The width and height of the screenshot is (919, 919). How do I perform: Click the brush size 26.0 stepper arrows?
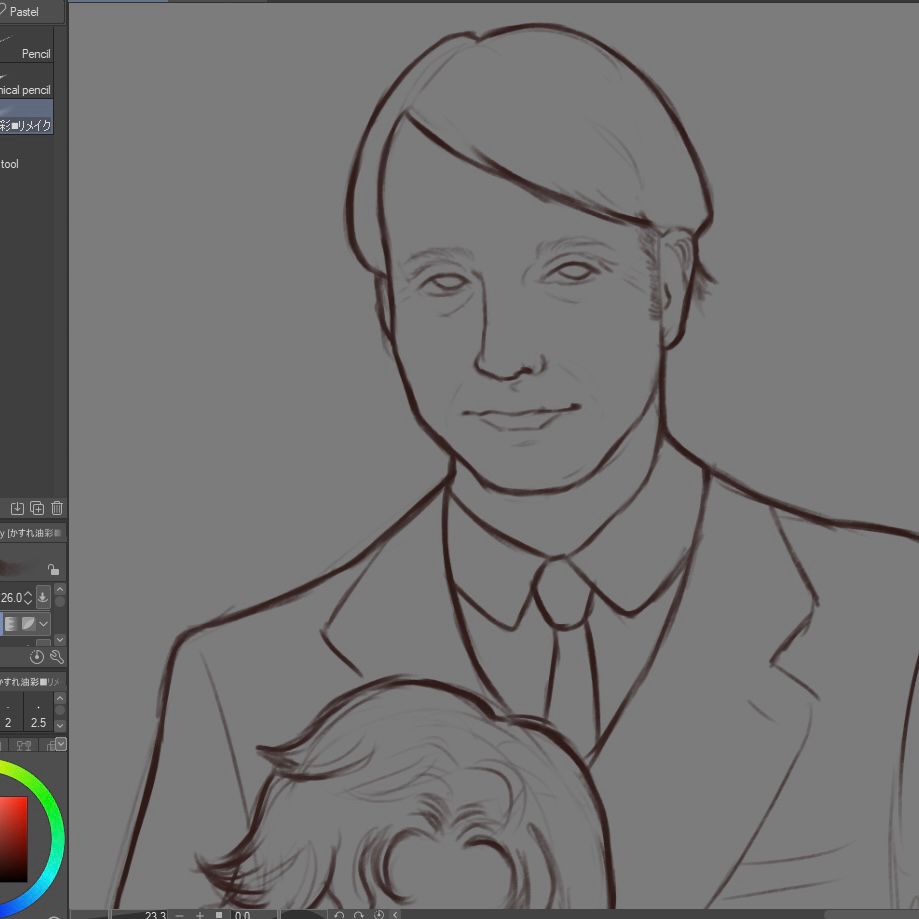point(28,598)
